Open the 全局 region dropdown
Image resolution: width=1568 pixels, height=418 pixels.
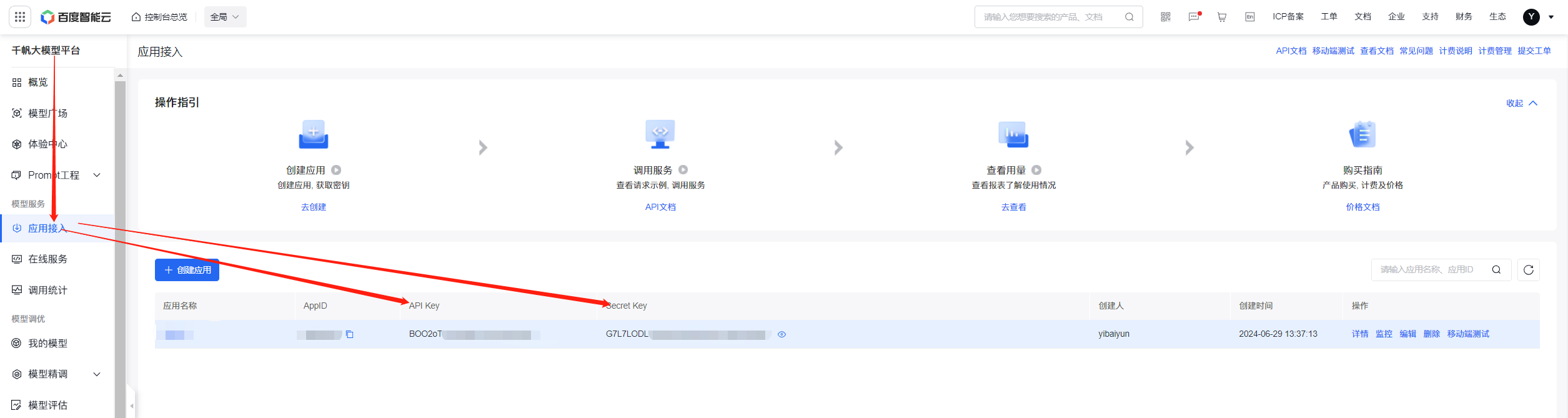click(225, 17)
